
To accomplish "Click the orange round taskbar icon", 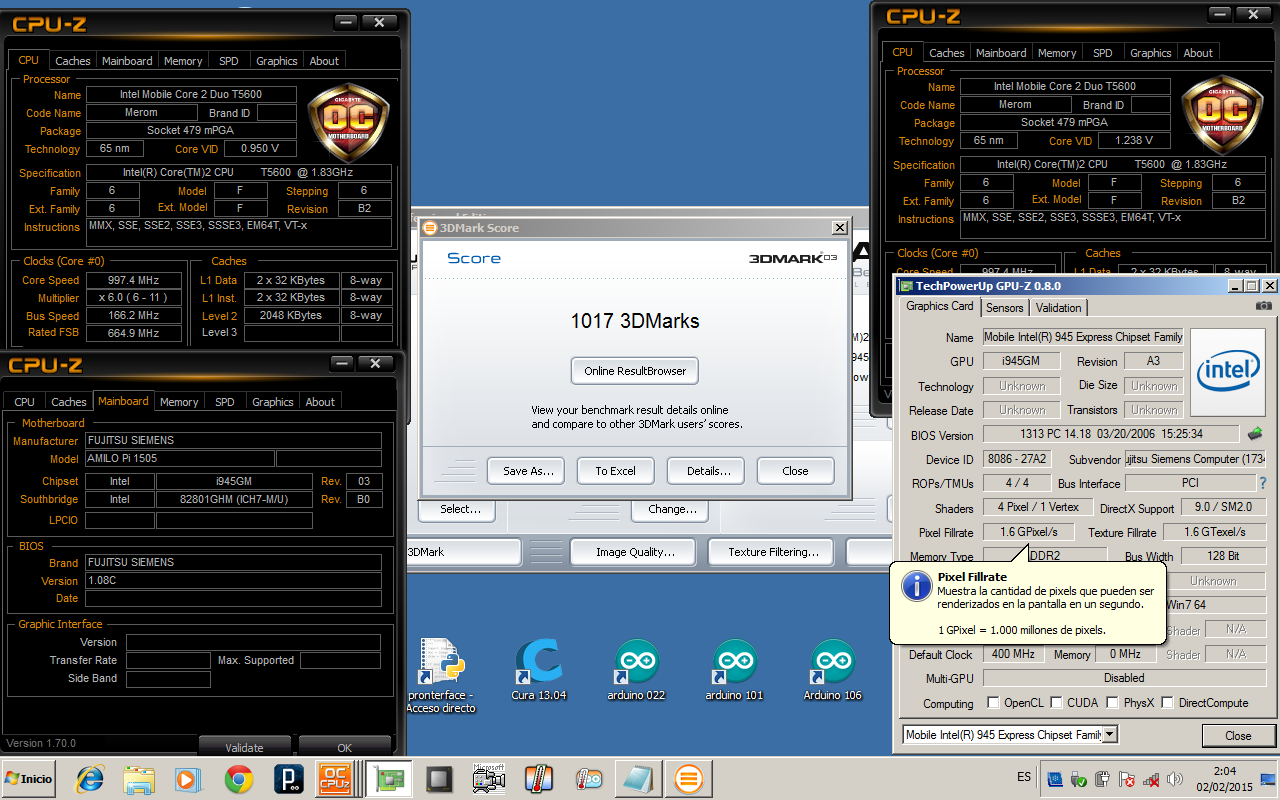I will point(687,779).
